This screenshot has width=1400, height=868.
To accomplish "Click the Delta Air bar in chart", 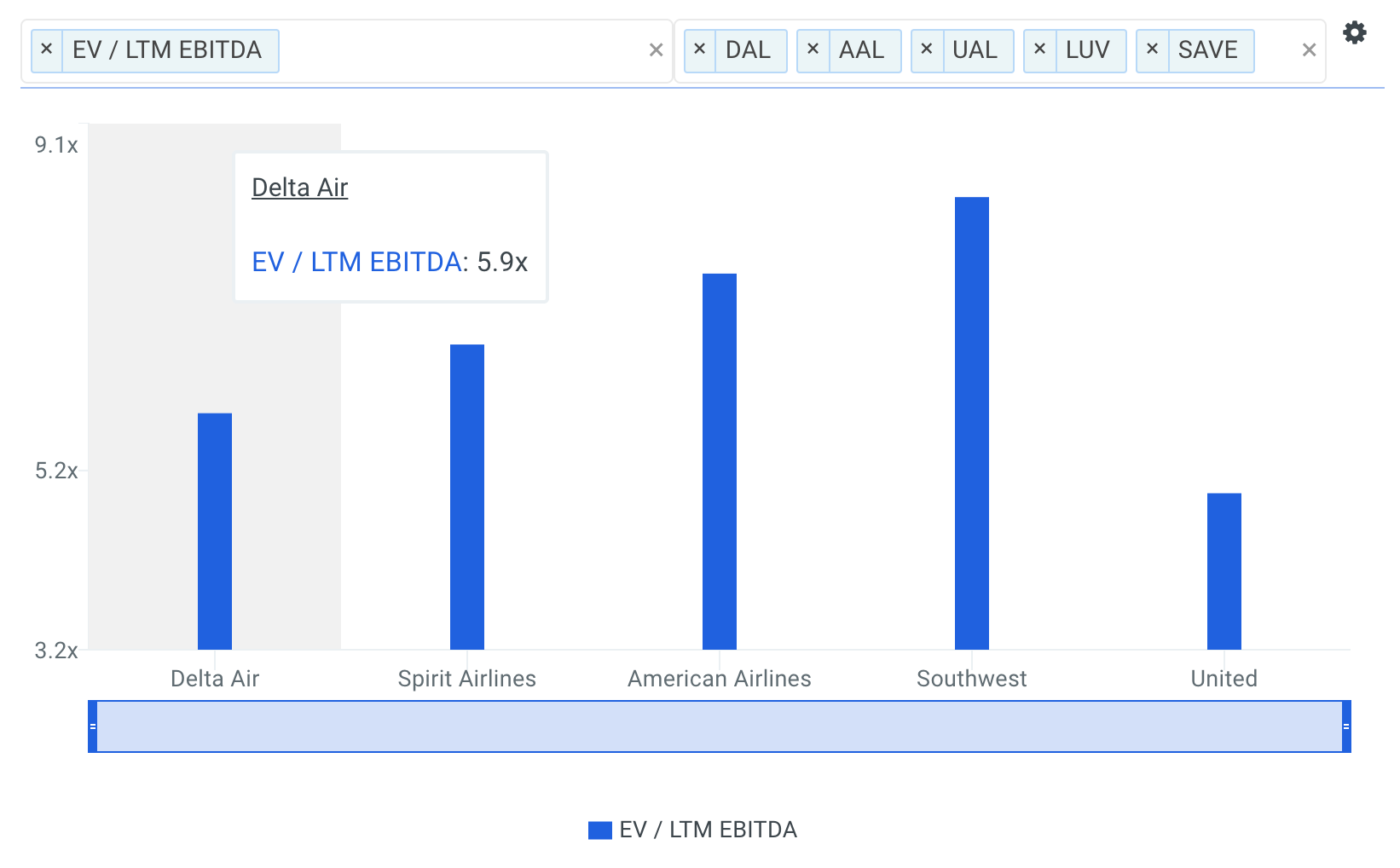I will point(215,531).
